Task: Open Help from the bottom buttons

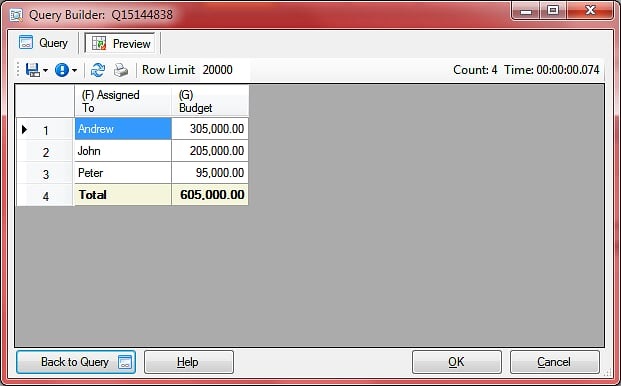Action: click(x=189, y=362)
